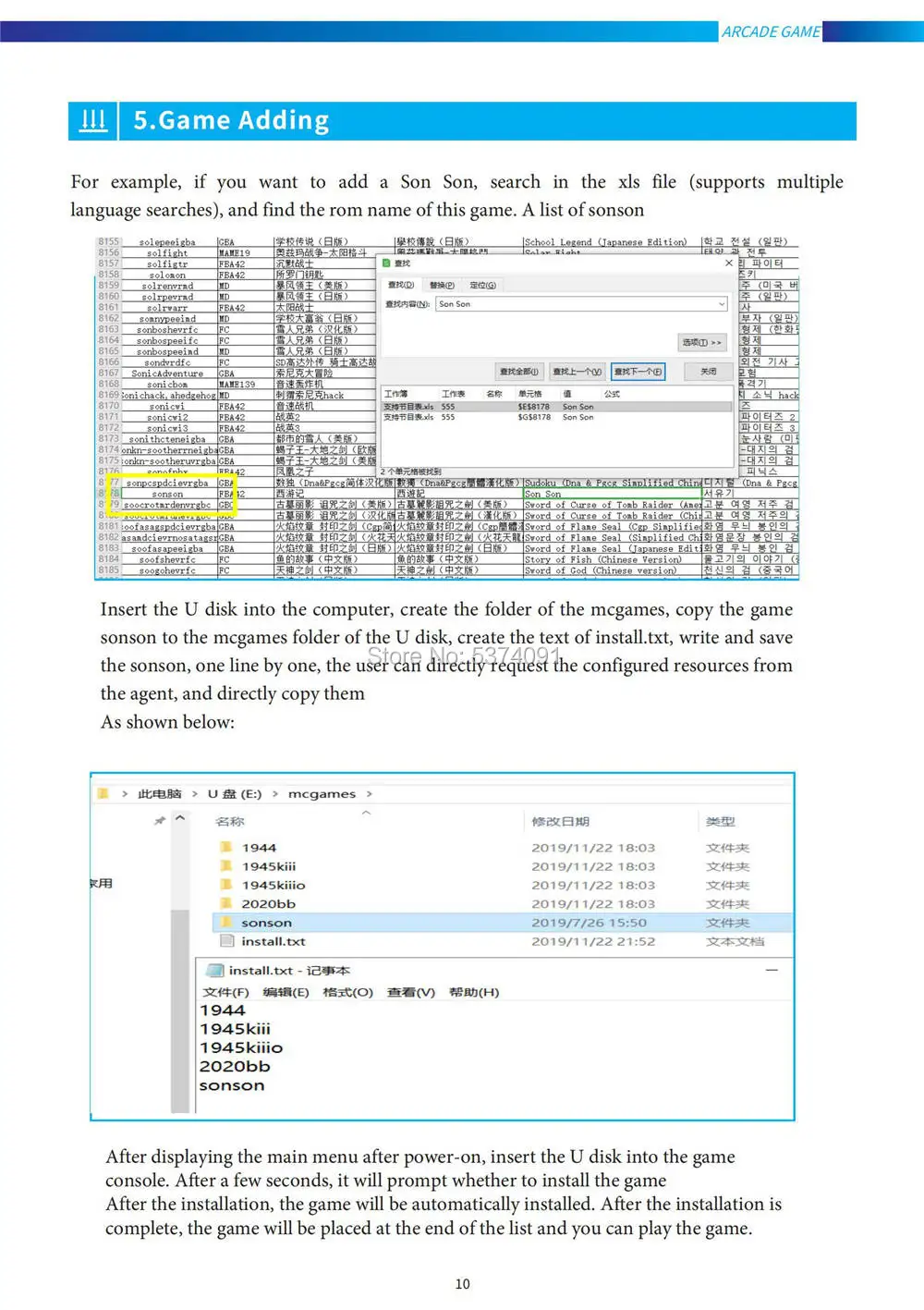
Task: Click the 此电脑 breadcrumb
Action: point(160,793)
